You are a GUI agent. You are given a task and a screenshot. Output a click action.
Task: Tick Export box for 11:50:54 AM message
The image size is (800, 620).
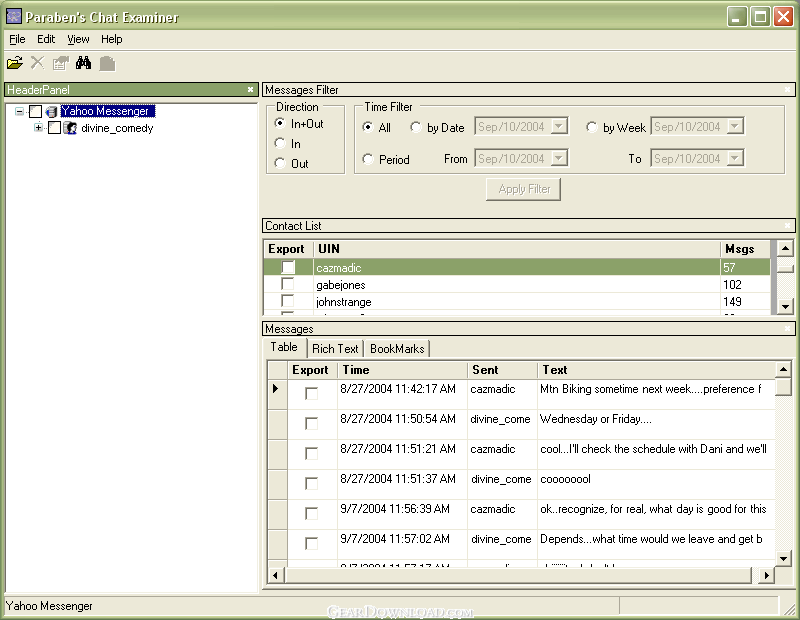point(311,423)
